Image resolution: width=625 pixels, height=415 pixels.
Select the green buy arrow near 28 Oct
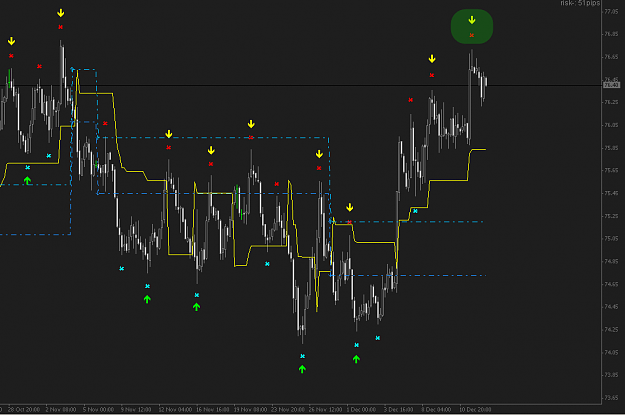[27, 181]
